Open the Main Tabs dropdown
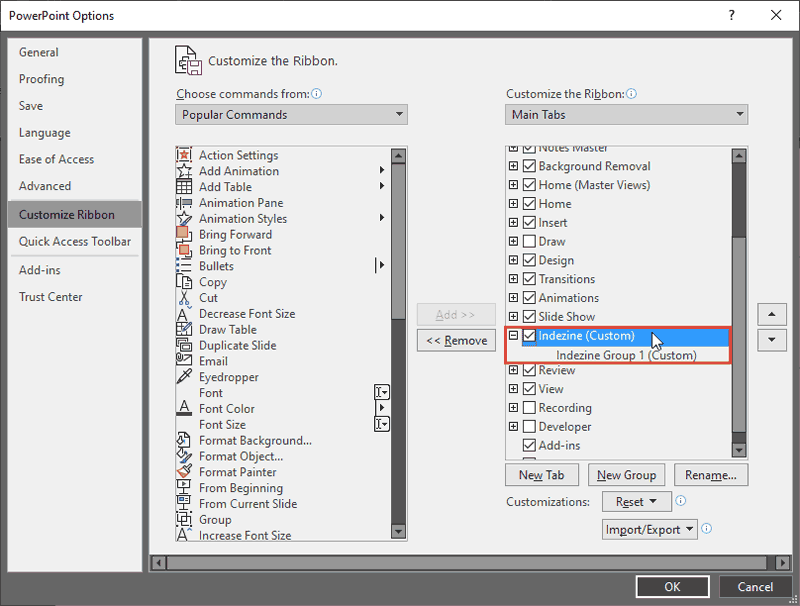 click(x=626, y=114)
